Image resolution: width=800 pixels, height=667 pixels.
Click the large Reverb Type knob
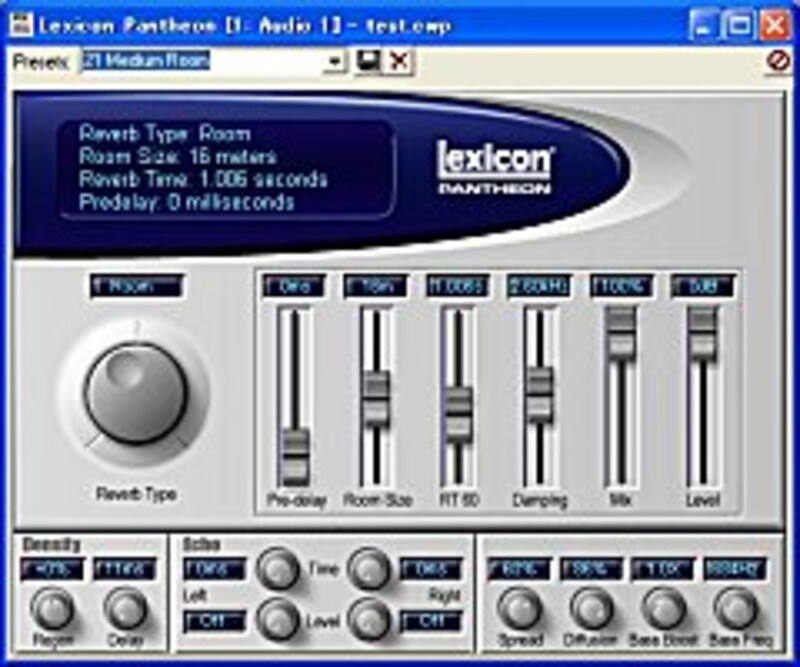(x=135, y=392)
